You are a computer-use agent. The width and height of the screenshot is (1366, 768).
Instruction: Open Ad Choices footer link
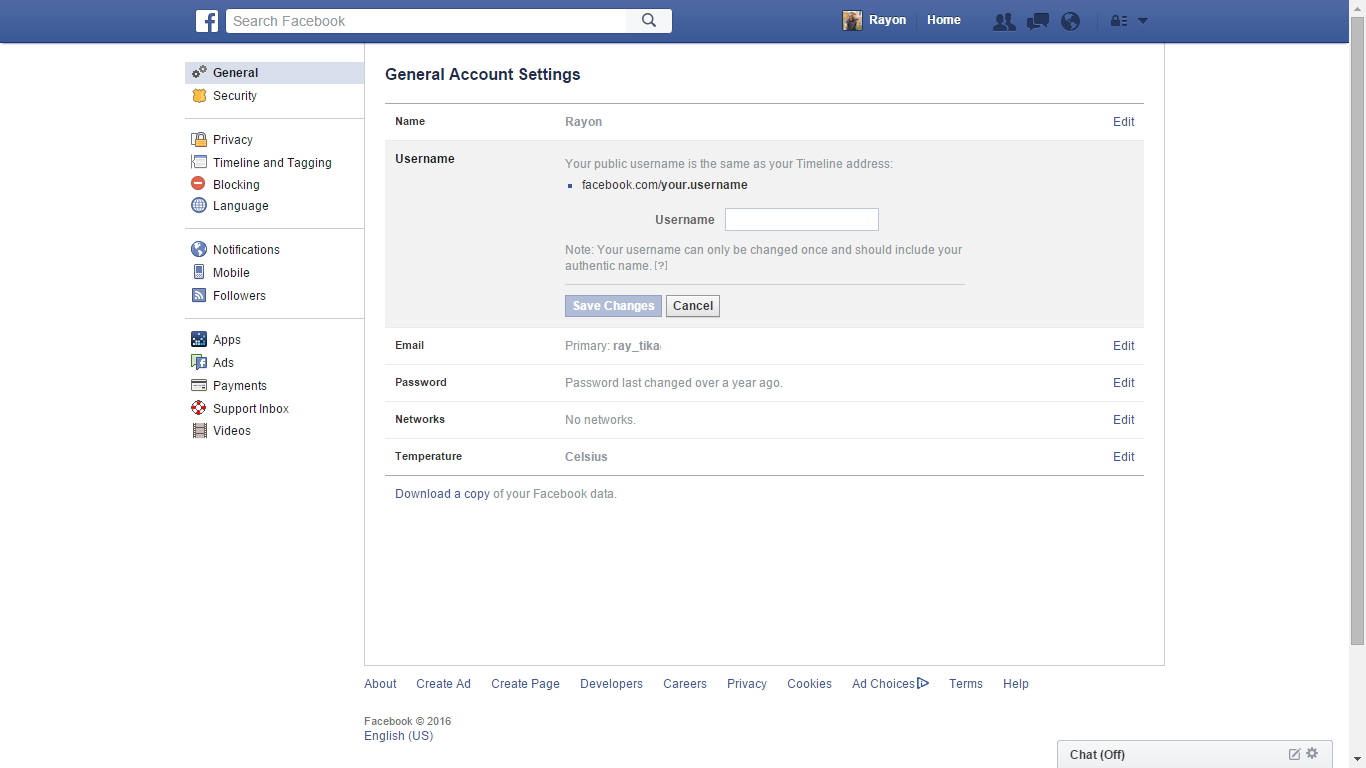(890, 684)
